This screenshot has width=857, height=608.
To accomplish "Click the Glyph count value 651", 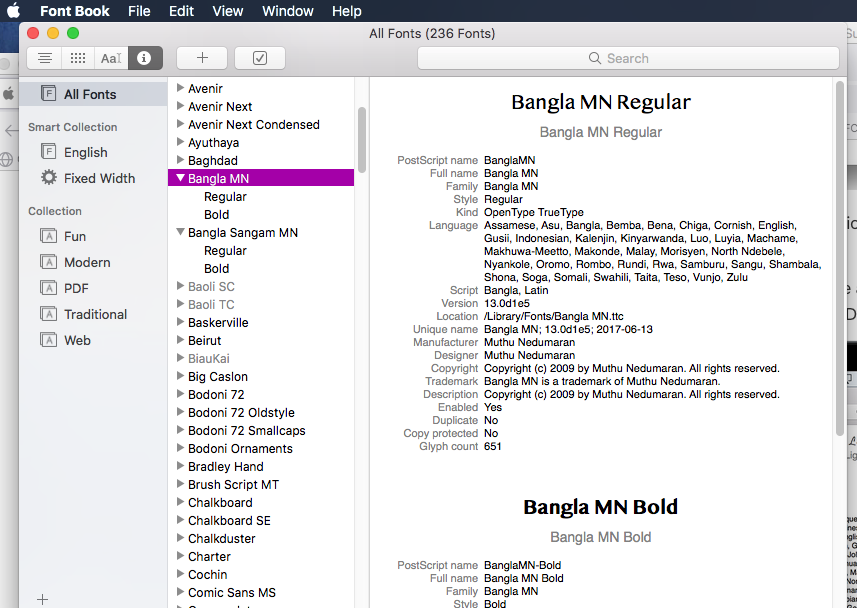I will coord(492,446).
